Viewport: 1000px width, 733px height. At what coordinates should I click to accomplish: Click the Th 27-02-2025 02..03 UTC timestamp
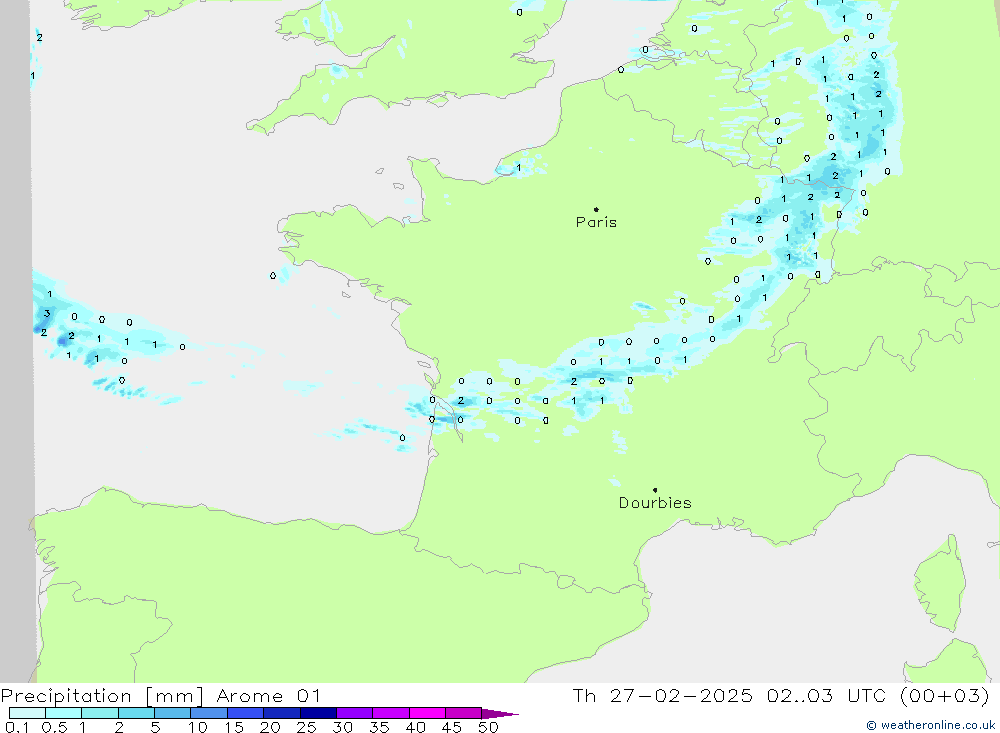pyautogui.click(x=781, y=695)
